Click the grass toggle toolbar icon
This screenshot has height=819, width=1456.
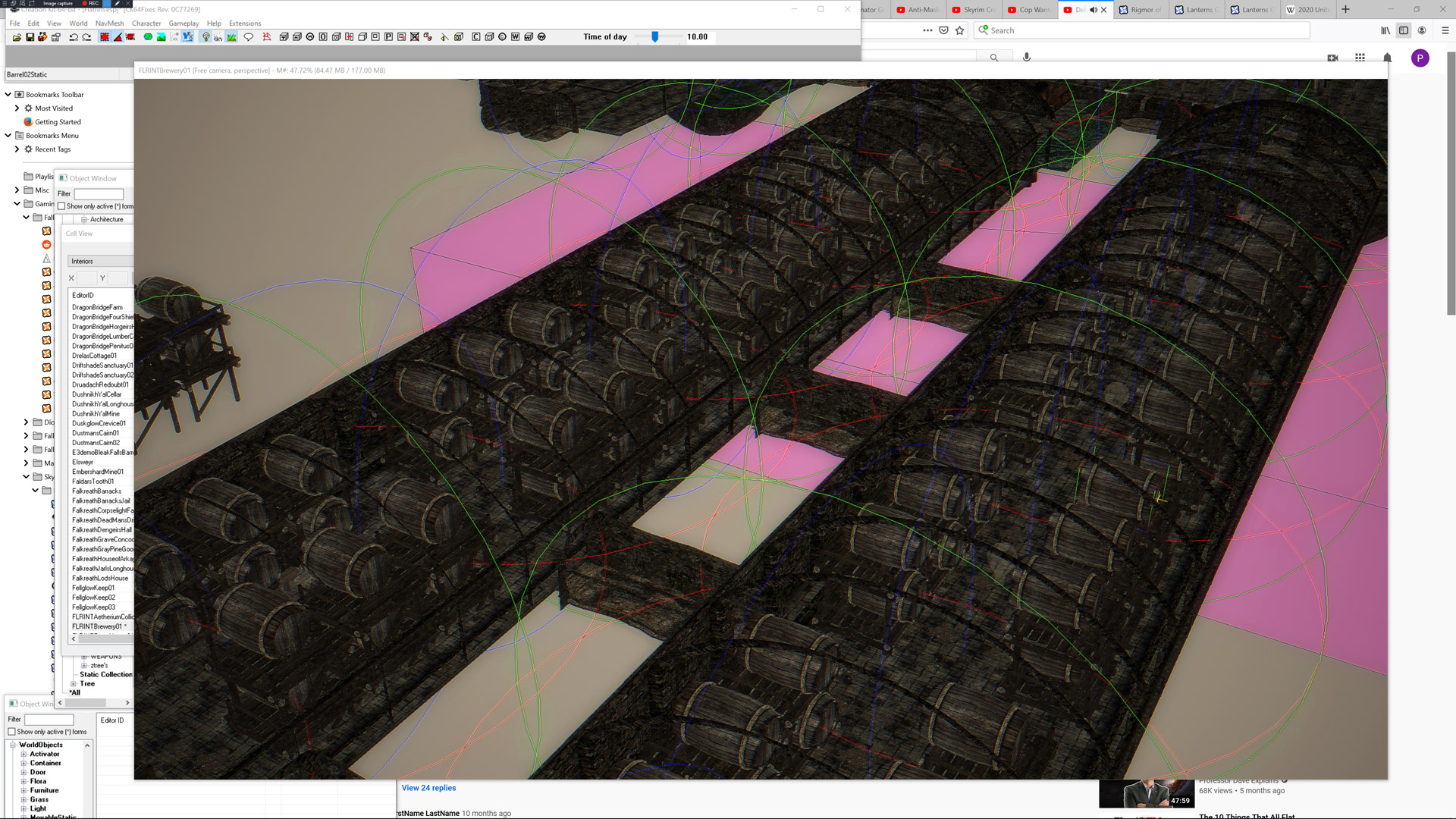[231, 36]
